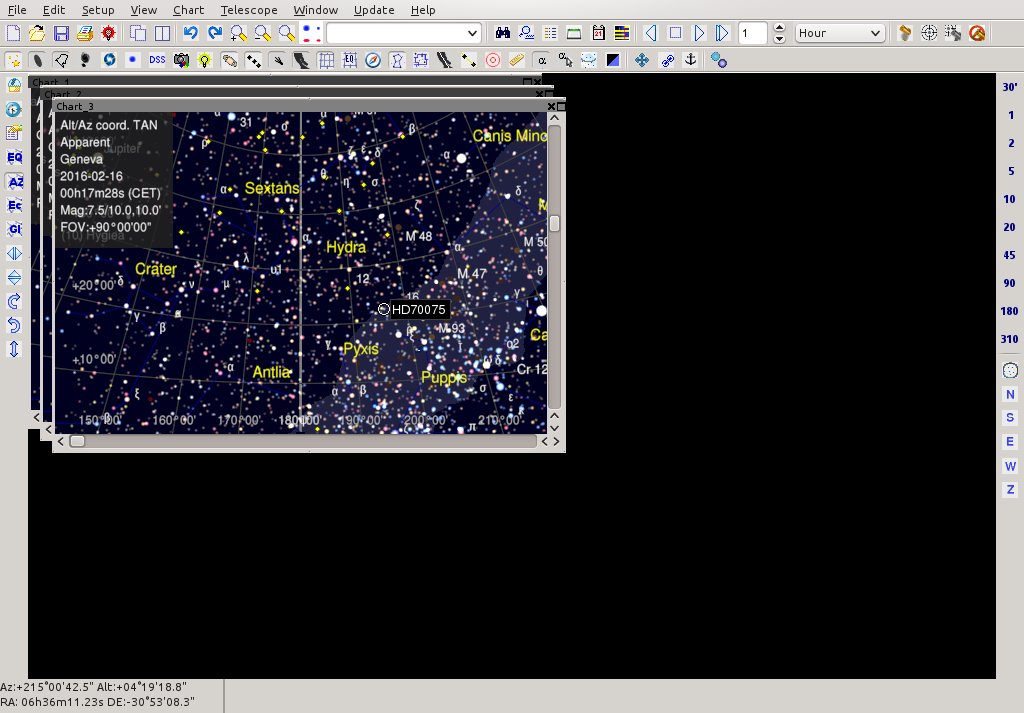Image resolution: width=1024 pixels, height=713 pixels.
Task: Start real-time animation double-triangle button
Action: (x=722, y=33)
